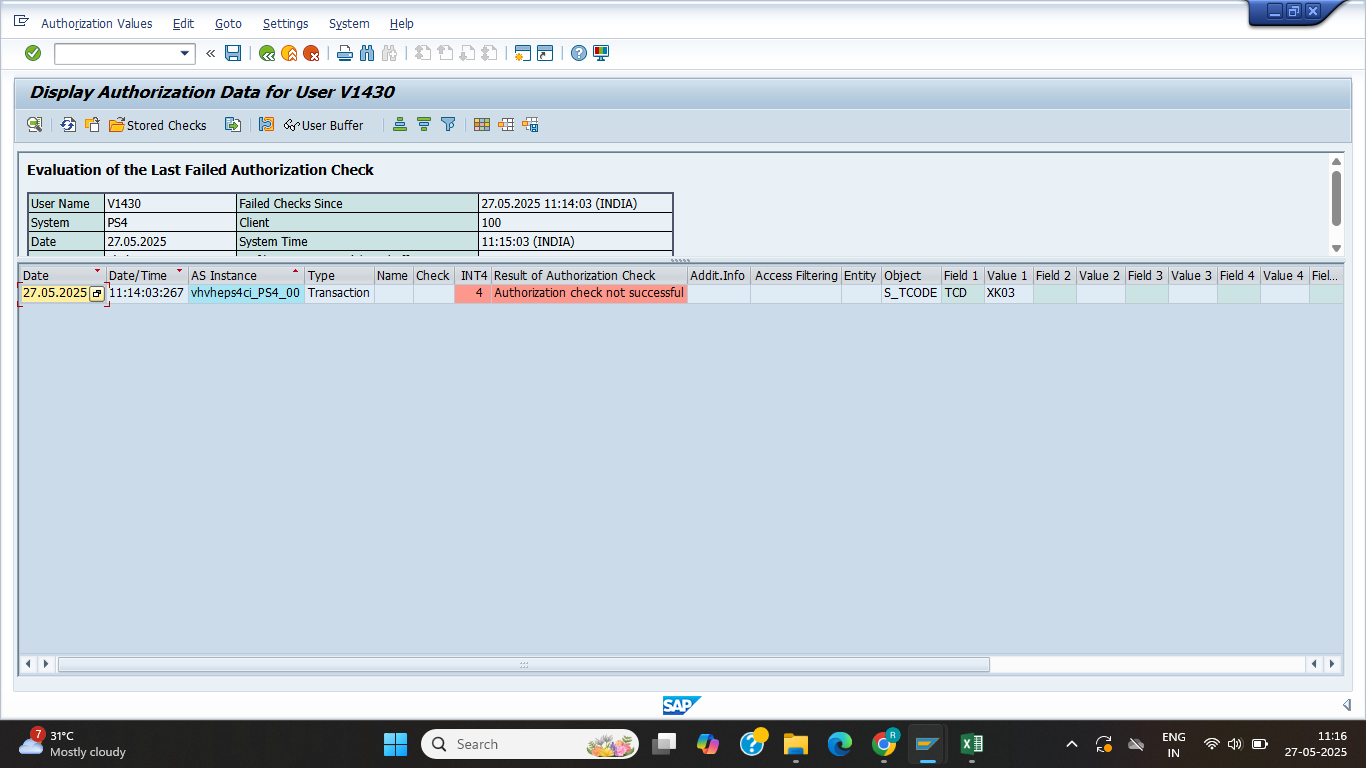Click the green Enter checkmark icon
Image resolution: width=1366 pixels, height=768 pixels.
[x=33, y=53]
